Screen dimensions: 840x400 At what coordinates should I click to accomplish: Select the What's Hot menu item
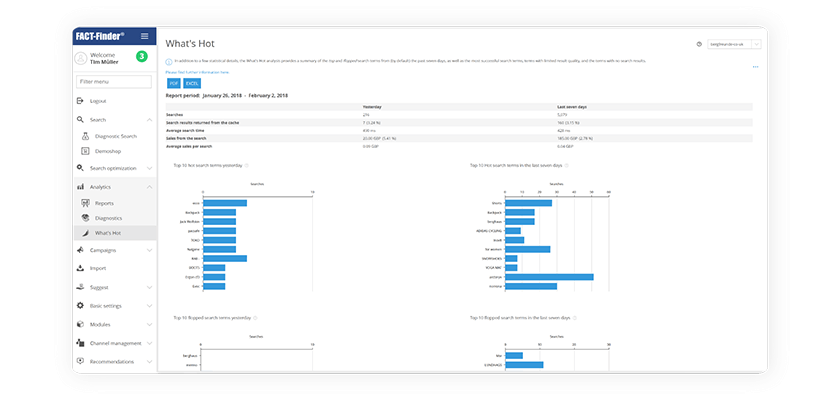(x=115, y=233)
